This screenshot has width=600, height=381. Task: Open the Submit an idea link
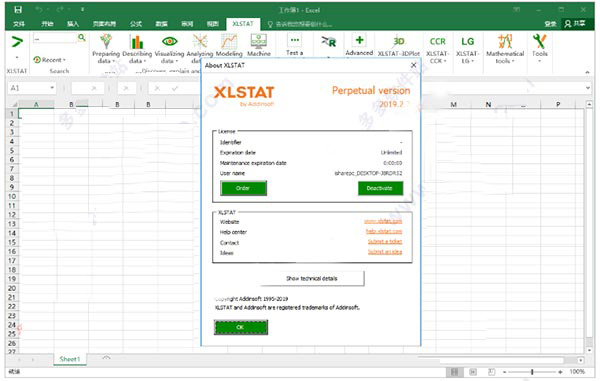[x=385, y=252]
